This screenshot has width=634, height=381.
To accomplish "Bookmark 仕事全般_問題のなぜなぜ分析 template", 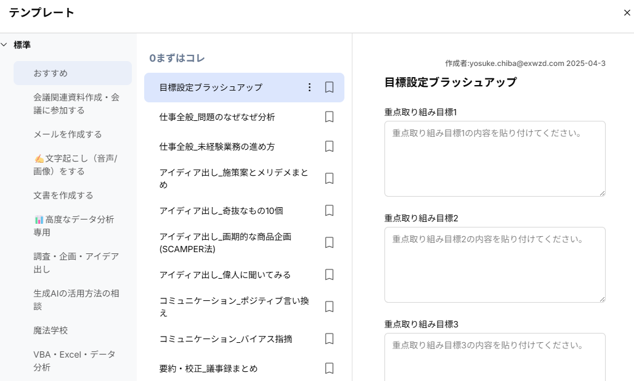I will (x=329, y=117).
